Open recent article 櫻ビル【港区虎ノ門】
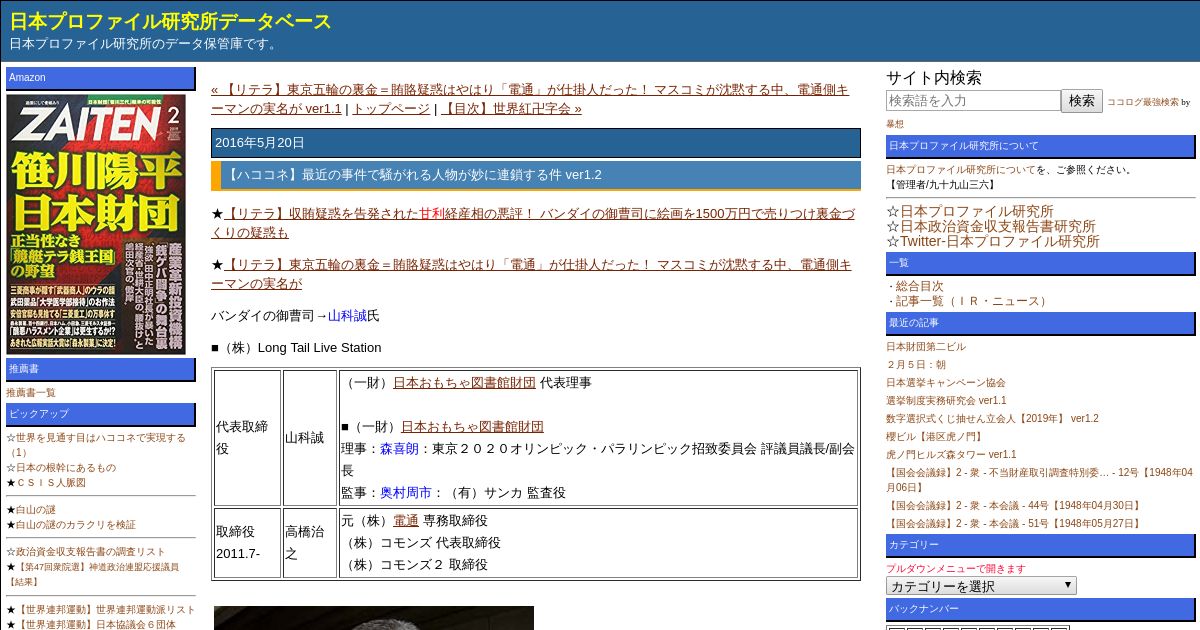 pyautogui.click(x=934, y=437)
